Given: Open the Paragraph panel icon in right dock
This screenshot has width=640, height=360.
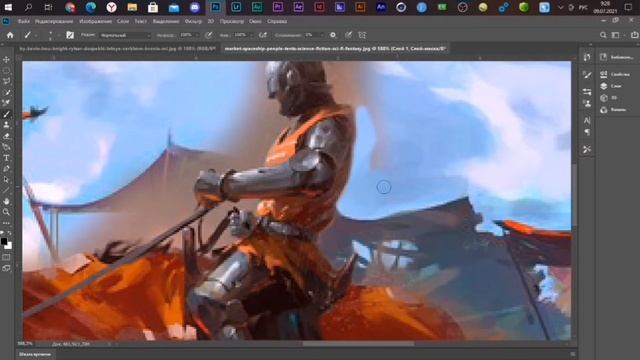Looking at the screenshot, I should (587, 132).
